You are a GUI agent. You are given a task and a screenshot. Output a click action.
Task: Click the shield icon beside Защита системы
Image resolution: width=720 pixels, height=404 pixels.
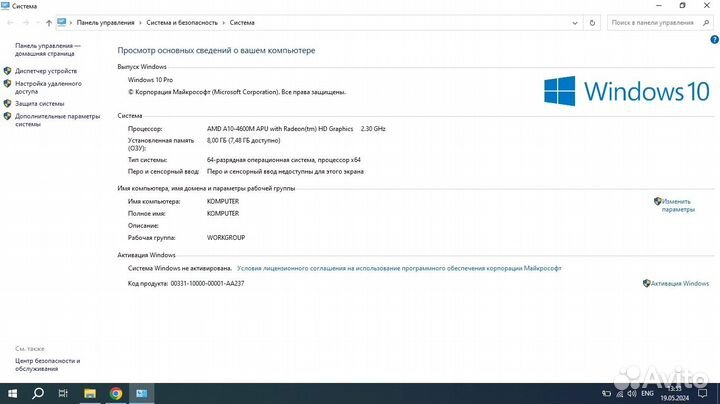7,103
